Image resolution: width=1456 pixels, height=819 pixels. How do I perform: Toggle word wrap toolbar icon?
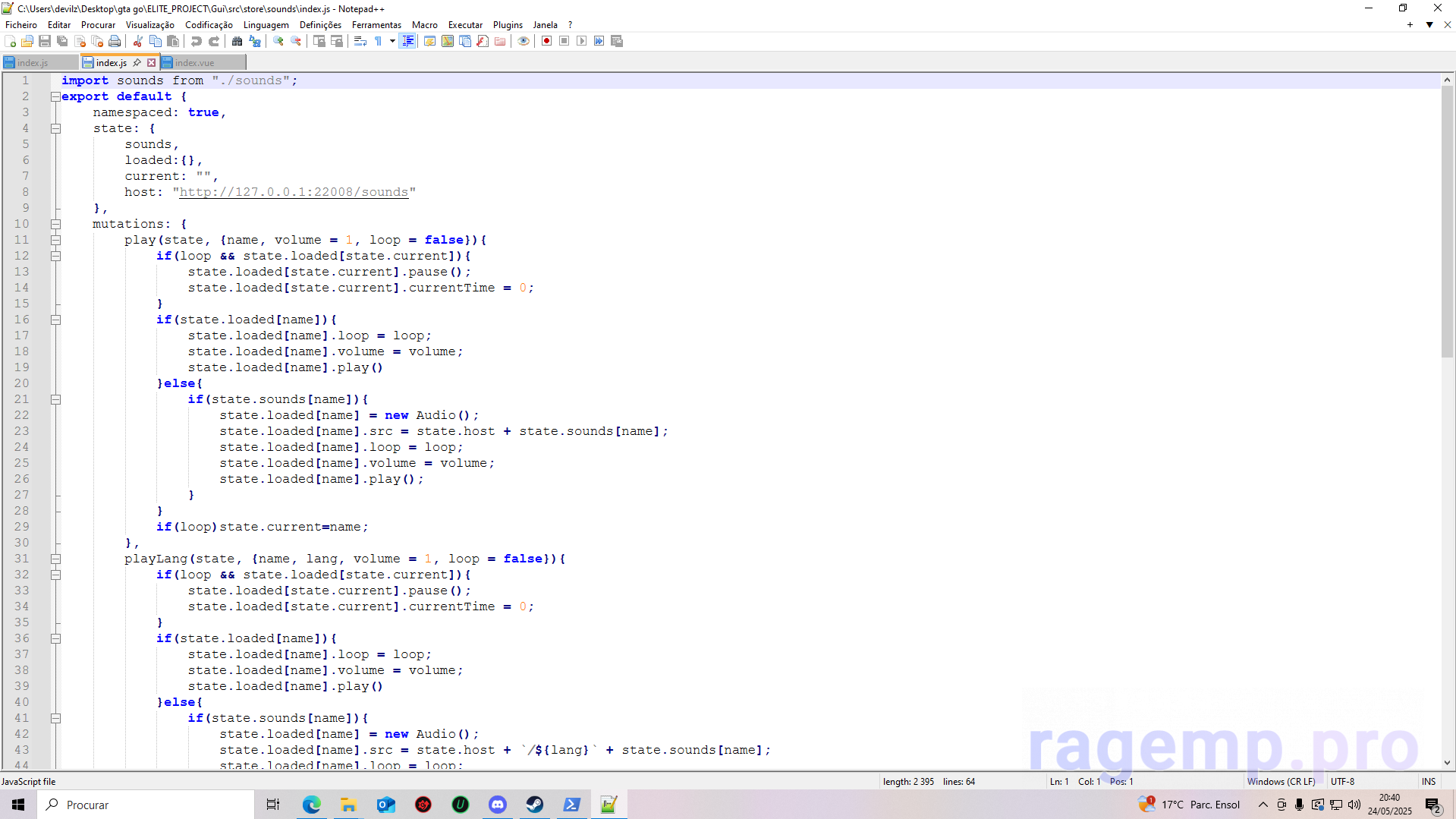(x=360, y=41)
